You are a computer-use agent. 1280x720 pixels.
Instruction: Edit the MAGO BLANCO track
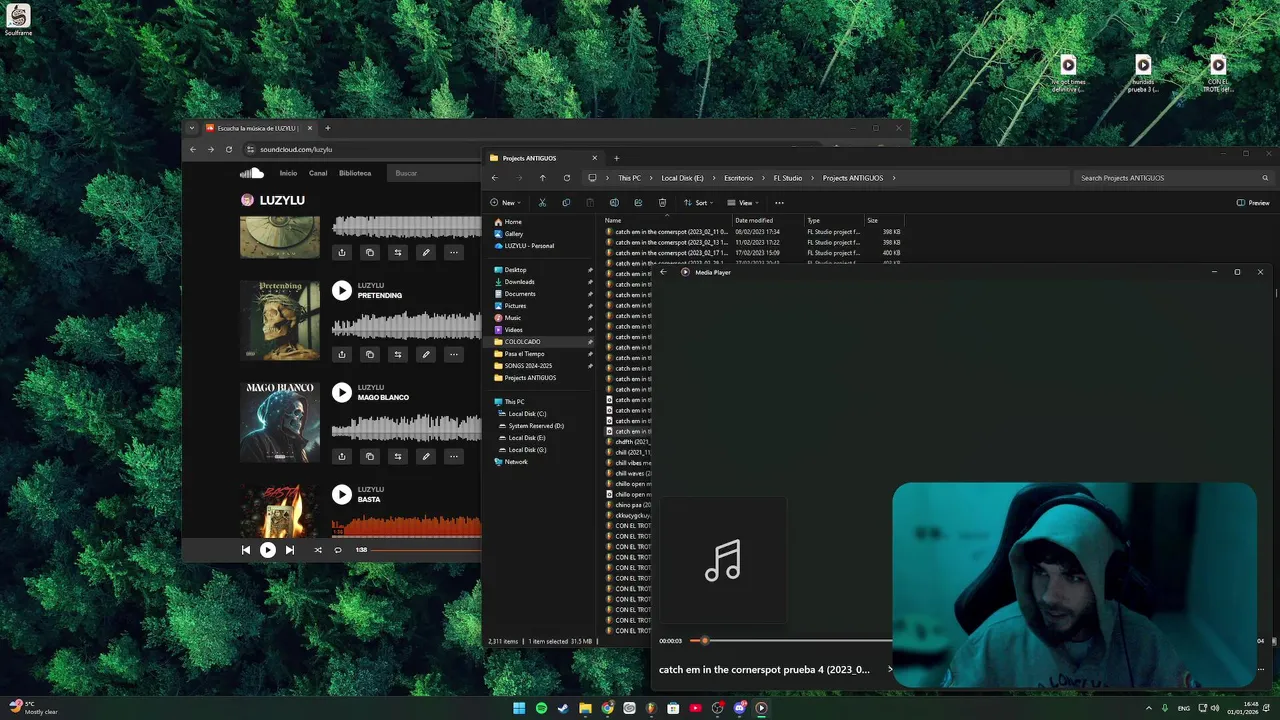coord(426,456)
